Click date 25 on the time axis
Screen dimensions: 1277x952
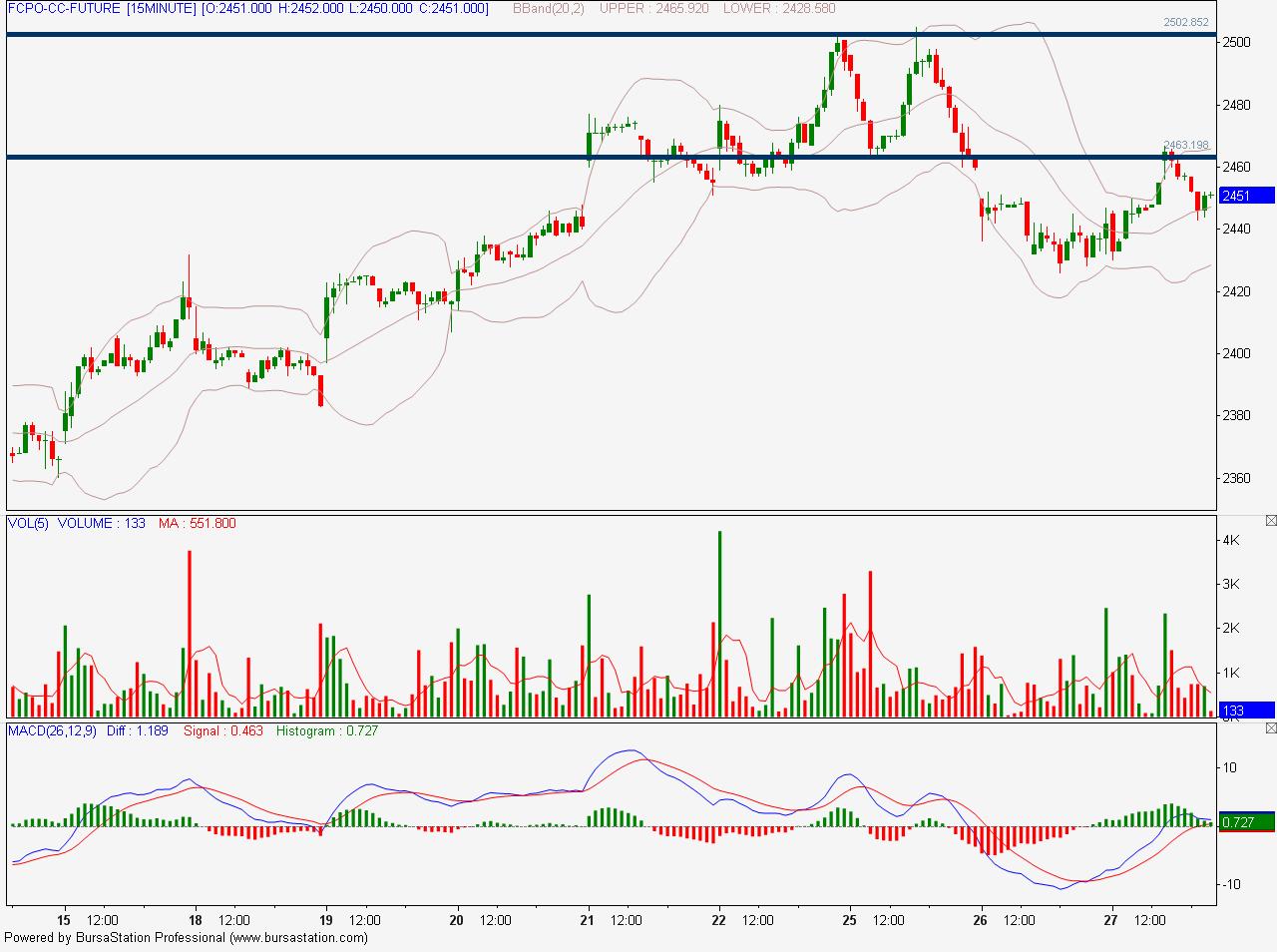click(x=849, y=920)
